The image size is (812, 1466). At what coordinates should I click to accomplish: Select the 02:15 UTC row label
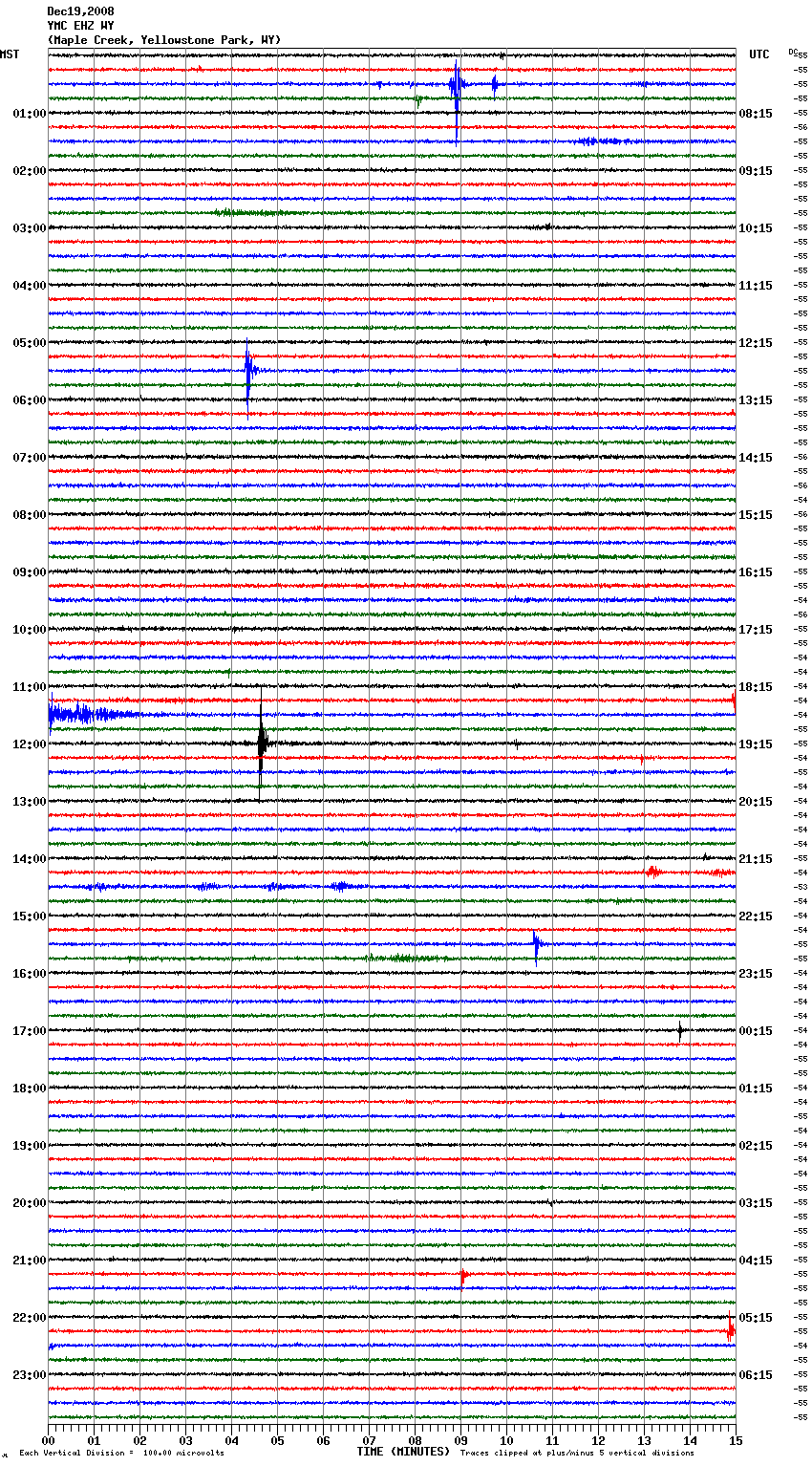[x=756, y=1146]
